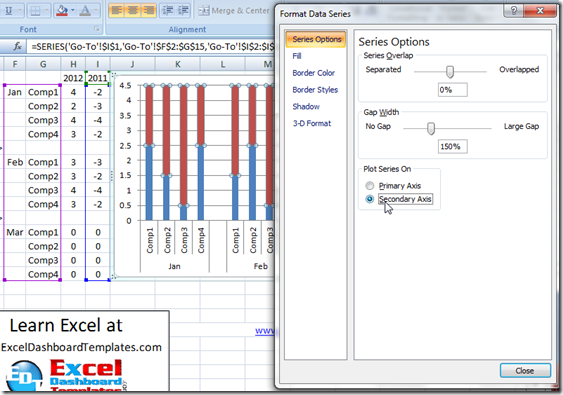Click the chart's Jan category label
Screen dimensions: 563x395
coord(175,266)
